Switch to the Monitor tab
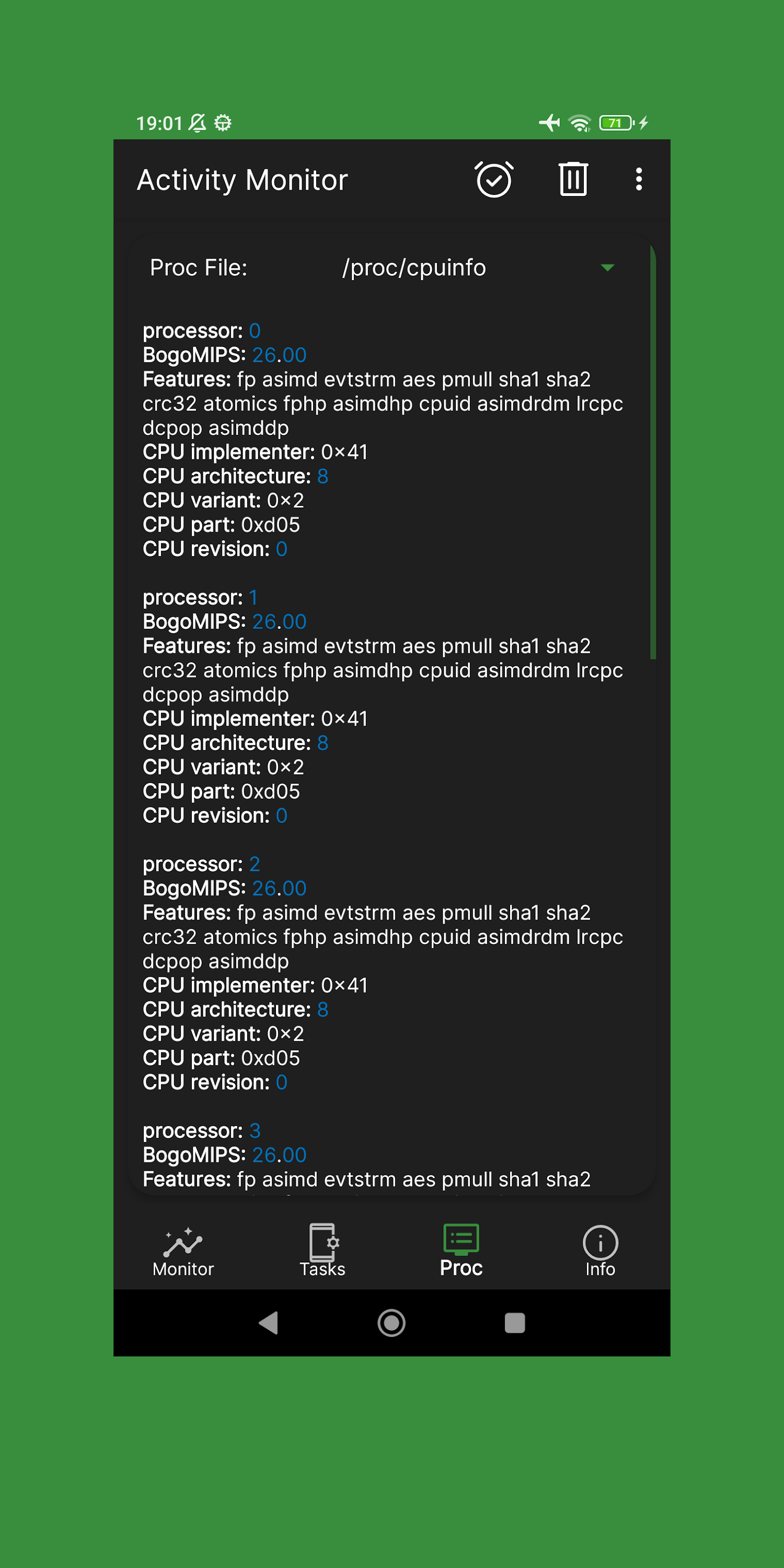This screenshot has width=784, height=1568. point(182,1269)
